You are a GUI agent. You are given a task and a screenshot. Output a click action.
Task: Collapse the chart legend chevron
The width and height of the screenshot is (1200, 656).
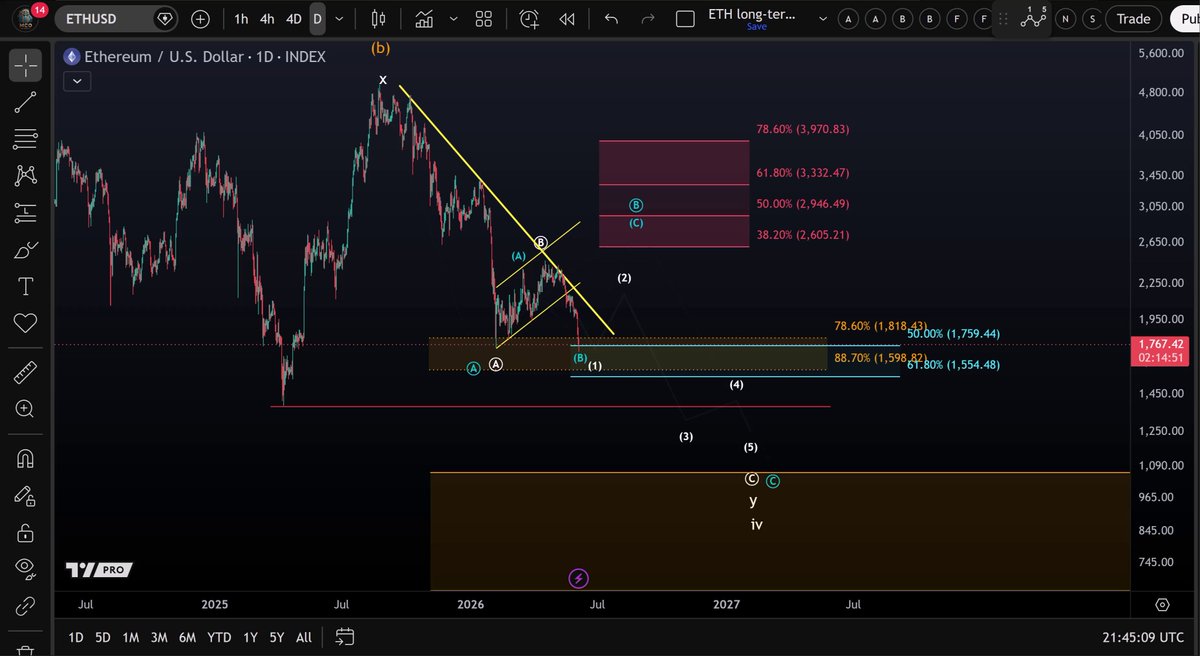tap(75, 82)
